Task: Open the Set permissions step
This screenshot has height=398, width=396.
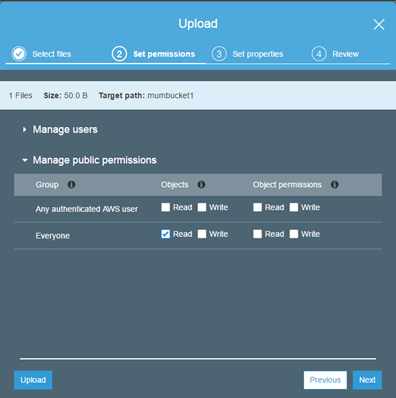Action: (x=164, y=54)
